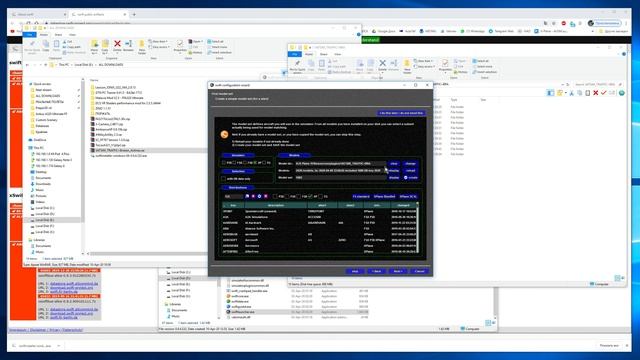
Task: Click up-arrow icon in ALL DOWNLOADS address bar
Action: click(45, 64)
